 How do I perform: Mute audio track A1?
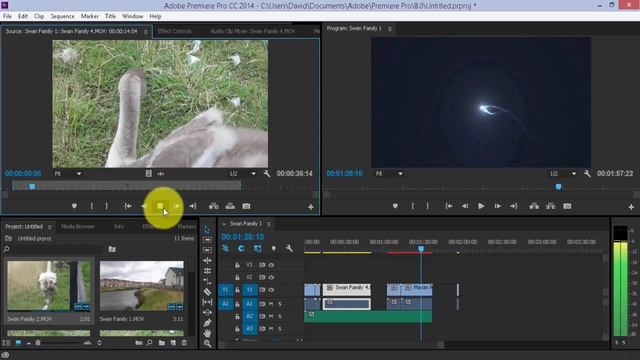(x=271, y=304)
